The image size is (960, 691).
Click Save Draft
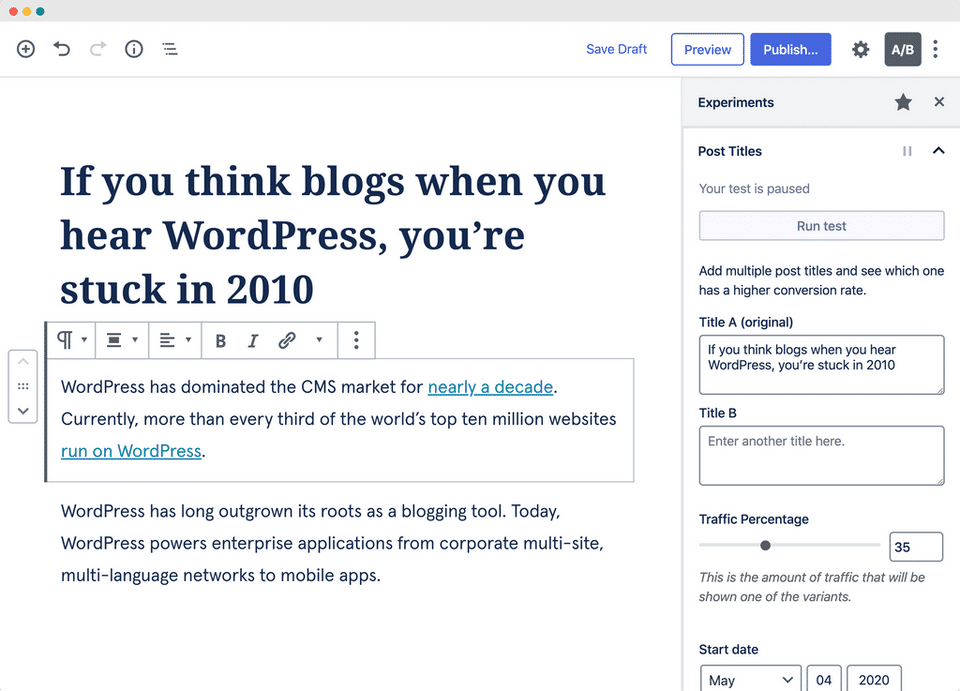point(616,49)
